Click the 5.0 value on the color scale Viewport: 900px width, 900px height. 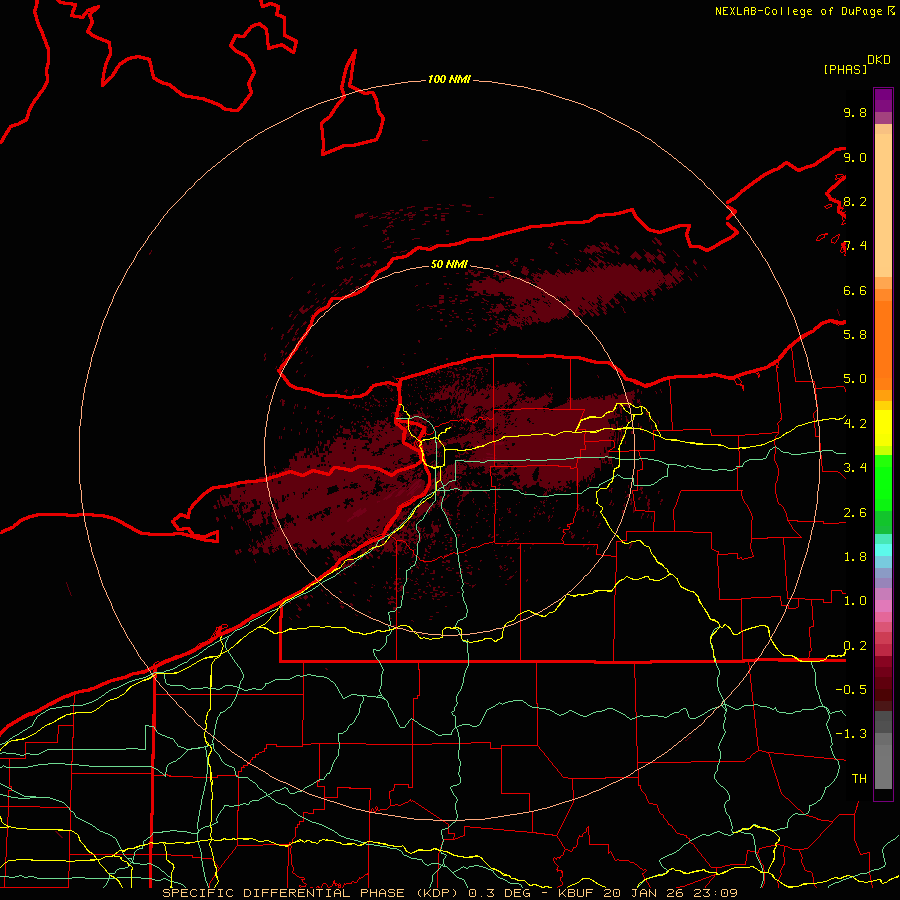855,379
